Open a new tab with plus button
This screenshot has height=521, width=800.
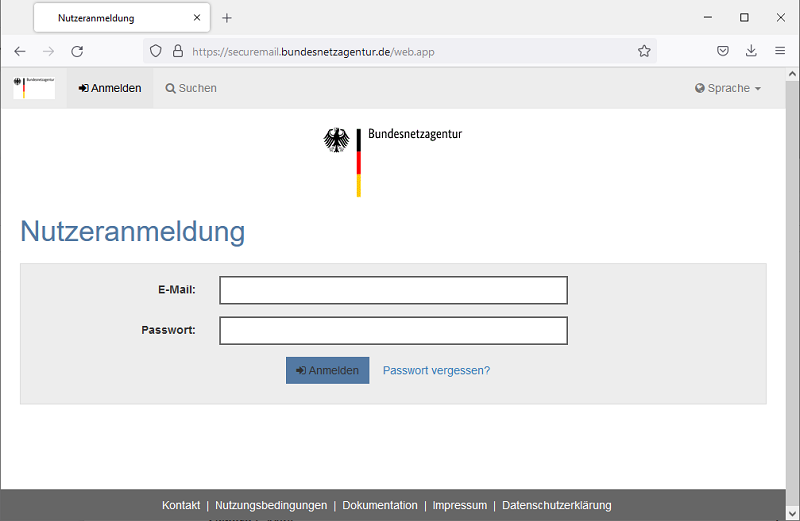(x=227, y=18)
